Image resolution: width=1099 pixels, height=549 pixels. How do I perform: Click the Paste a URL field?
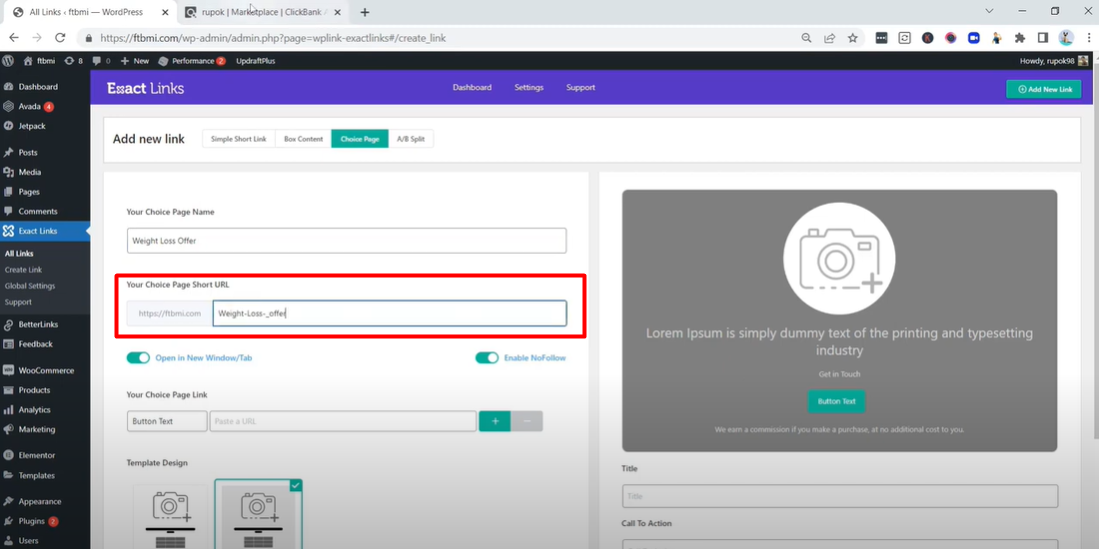pyautogui.click(x=343, y=421)
